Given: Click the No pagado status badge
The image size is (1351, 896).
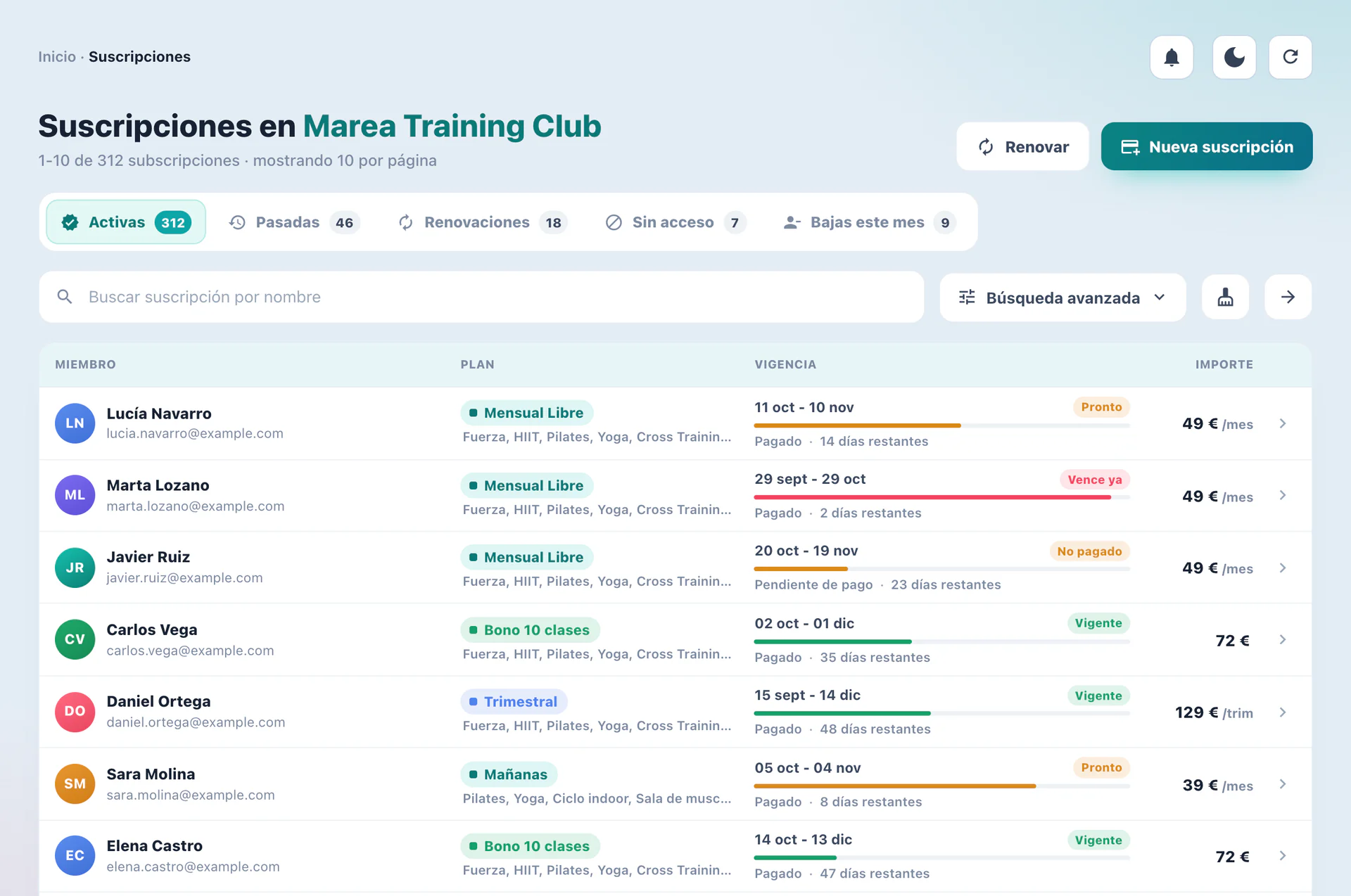Looking at the screenshot, I should pyautogui.click(x=1089, y=551).
